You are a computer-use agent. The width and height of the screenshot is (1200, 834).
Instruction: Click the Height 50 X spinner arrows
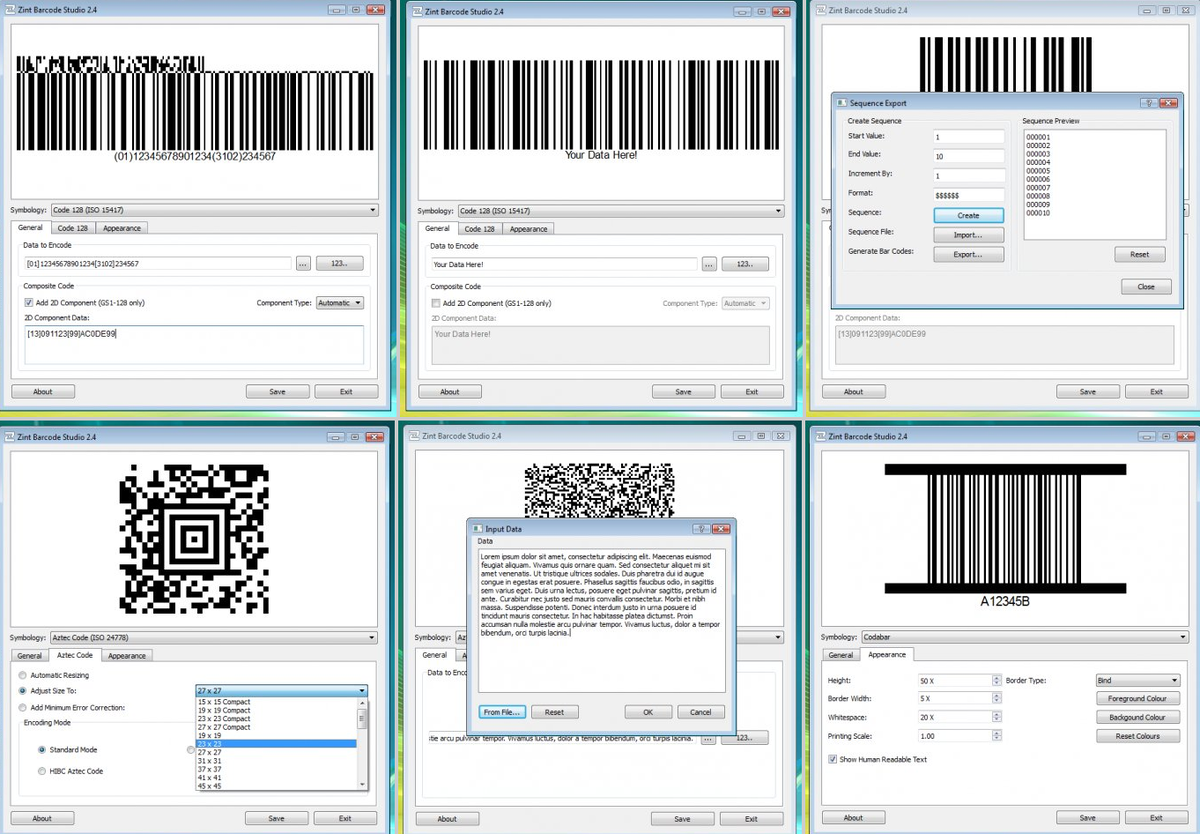click(996, 680)
